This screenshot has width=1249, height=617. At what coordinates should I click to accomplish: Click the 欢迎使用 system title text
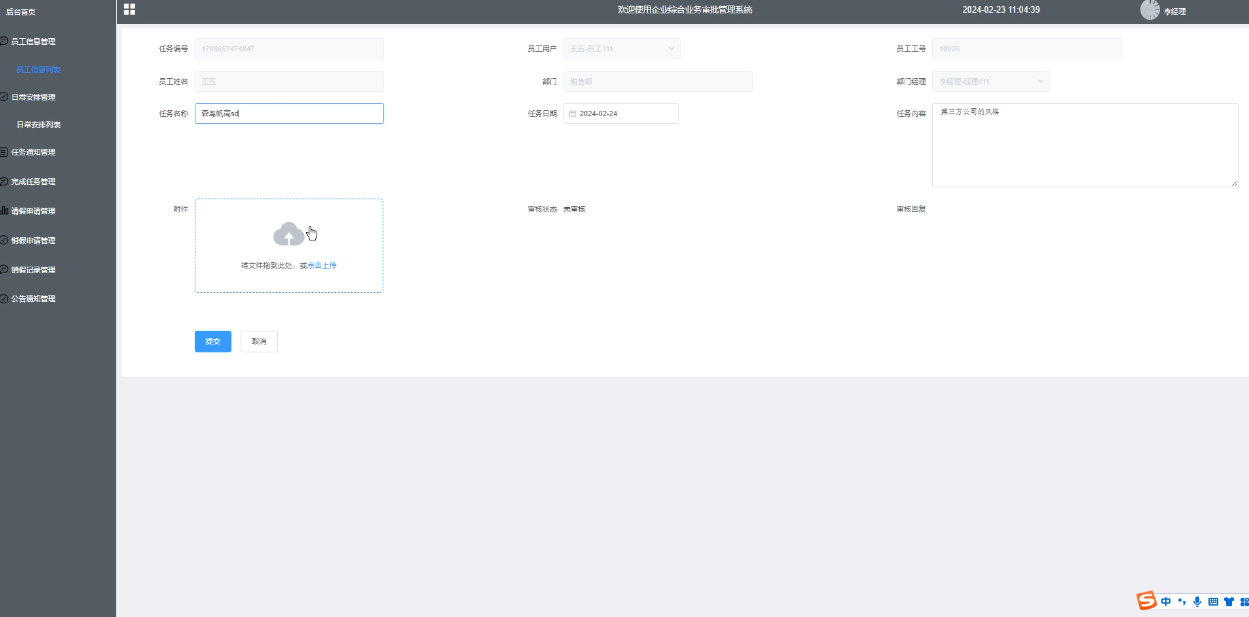685,10
